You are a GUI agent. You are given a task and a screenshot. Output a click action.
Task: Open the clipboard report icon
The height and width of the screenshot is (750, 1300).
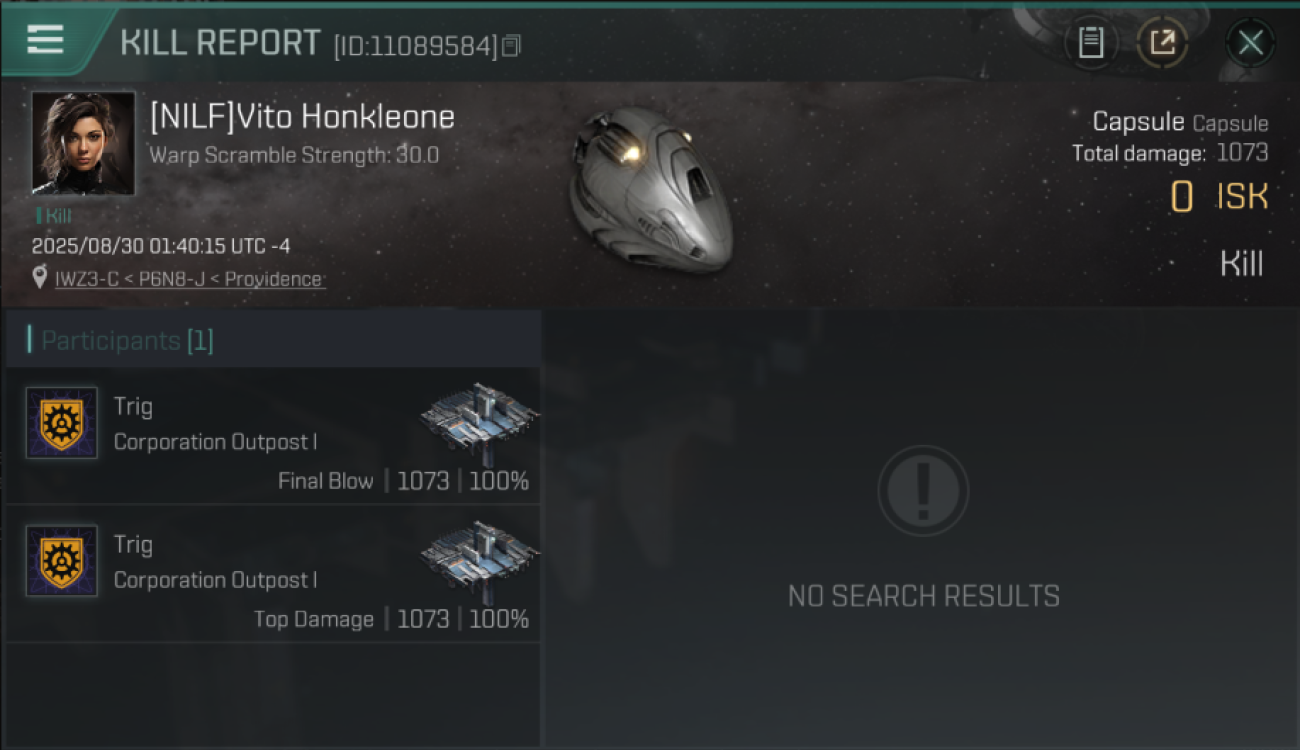(1091, 43)
